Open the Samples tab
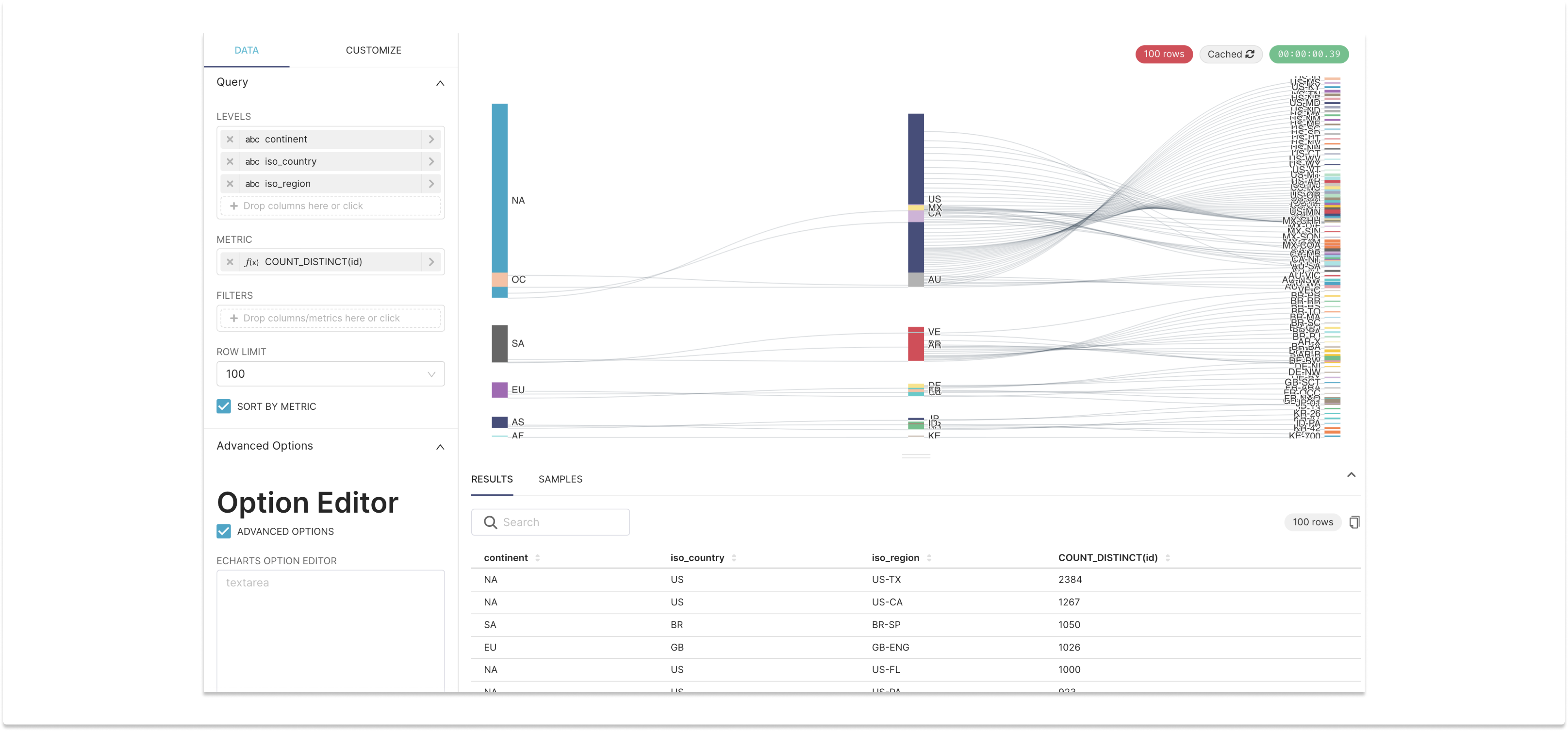Image resolution: width=1568 pixels, height=731 pixels. [560, 479]
